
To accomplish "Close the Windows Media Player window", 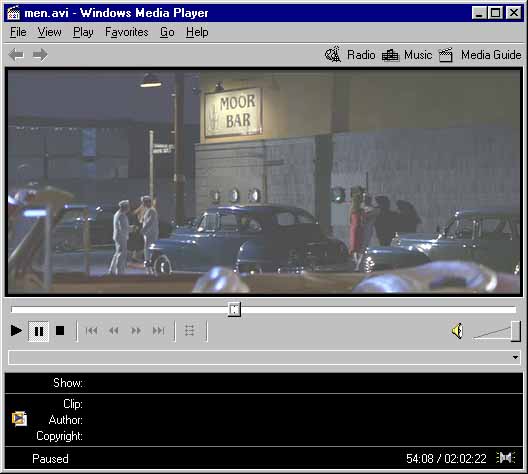I will [514, 13].
